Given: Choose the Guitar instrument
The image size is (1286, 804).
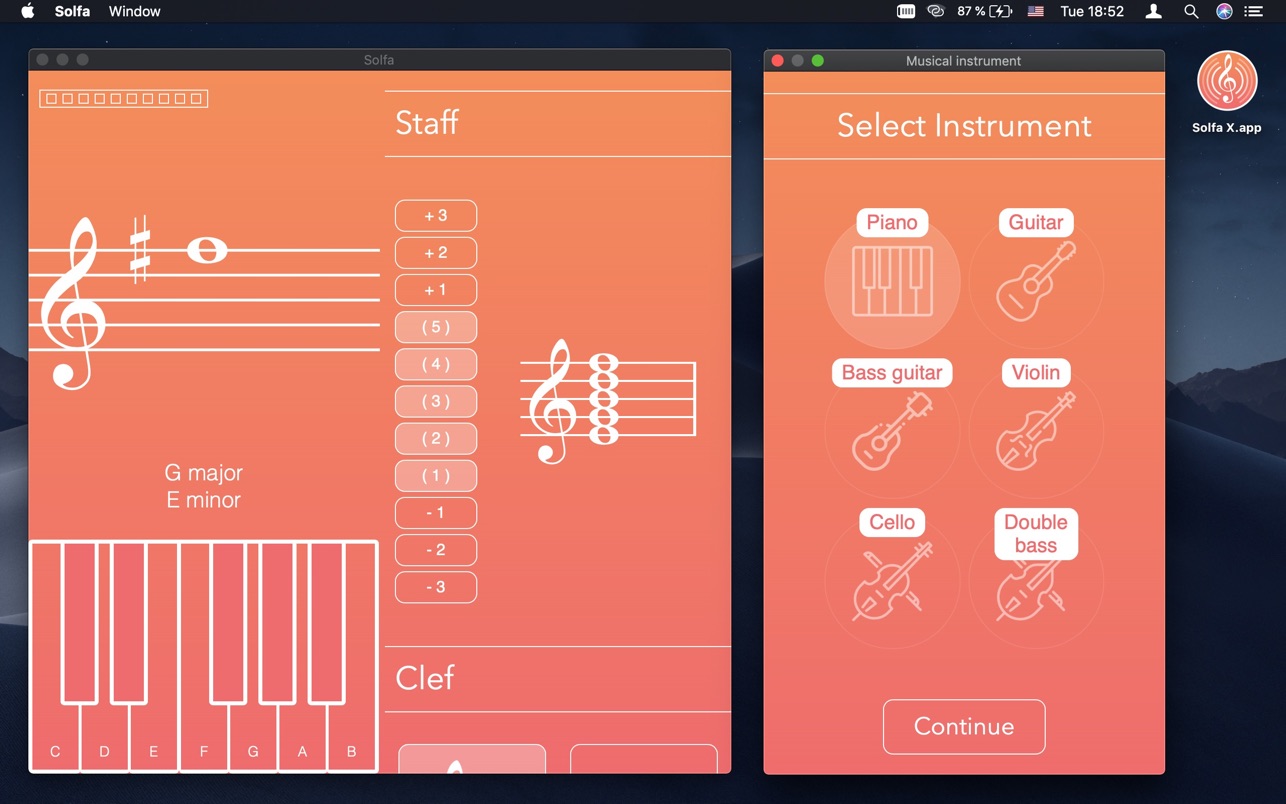Looking at the screenshot, I should [1036, 280].
